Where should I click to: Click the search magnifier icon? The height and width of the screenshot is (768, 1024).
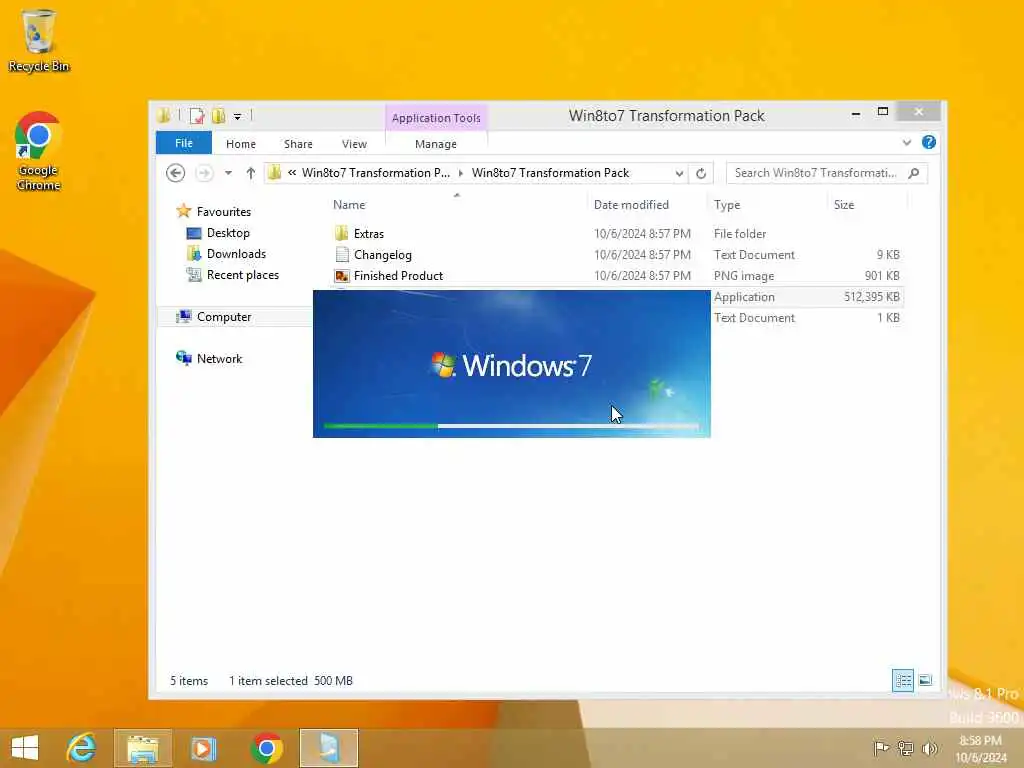coord(914,173)
